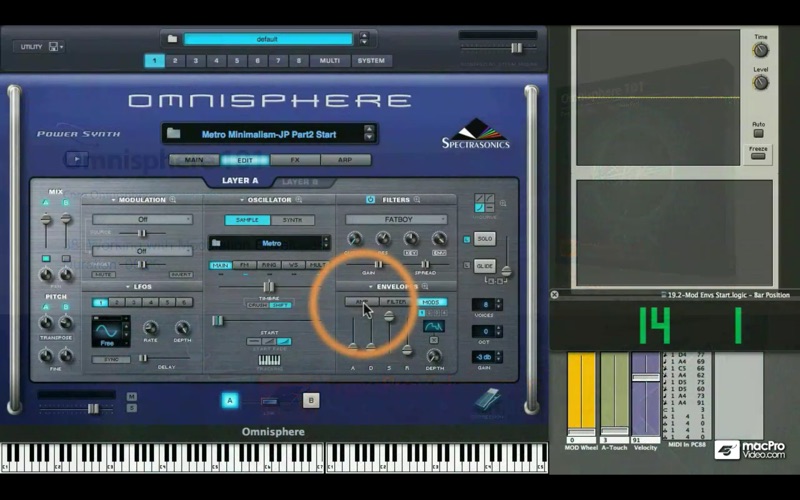Open the SYSTEM tab

(371, 61)
